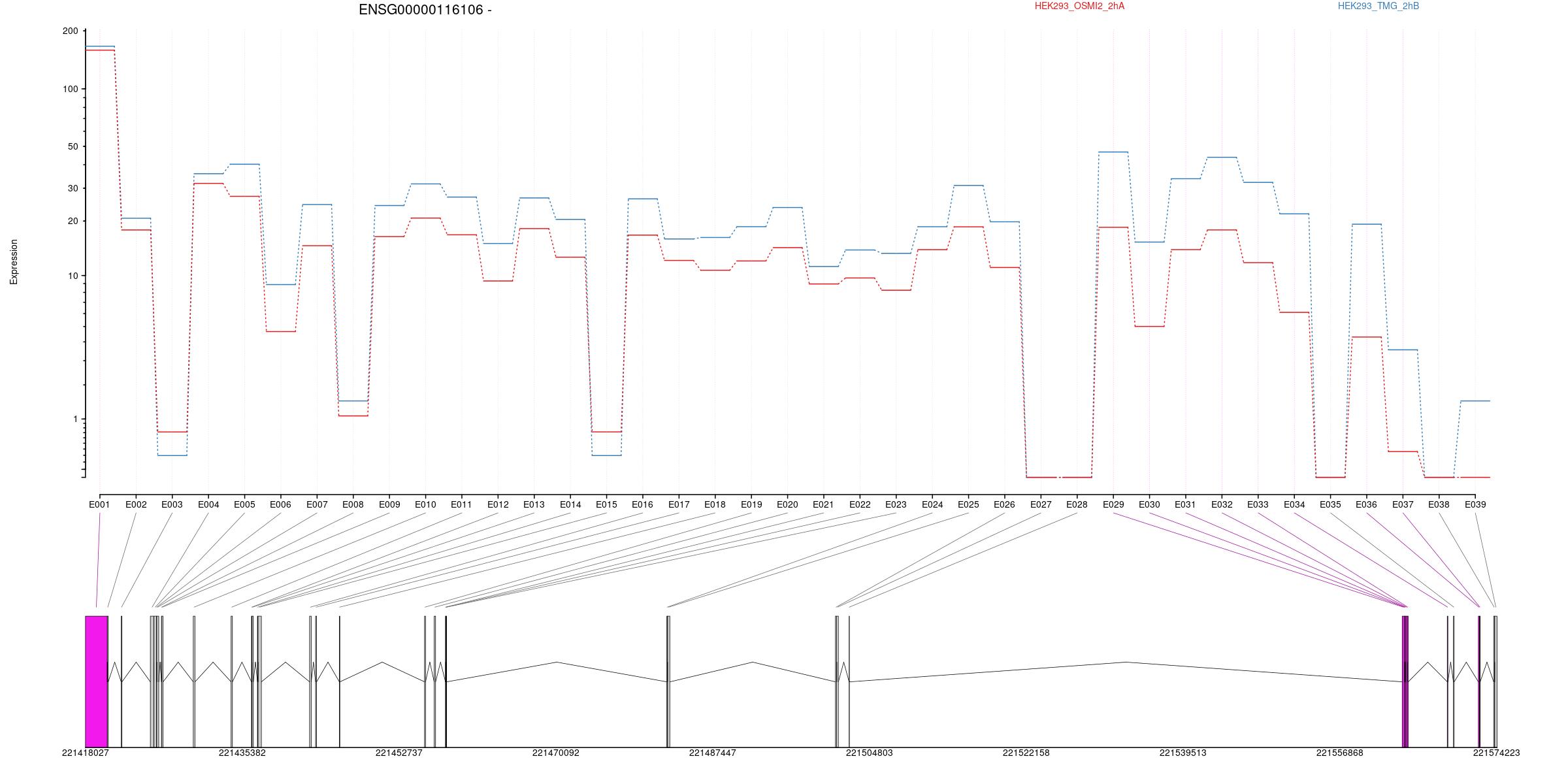Click genomic coordinate 221556868
This screenshot has height=784, width=1568.
point(1340,753)
